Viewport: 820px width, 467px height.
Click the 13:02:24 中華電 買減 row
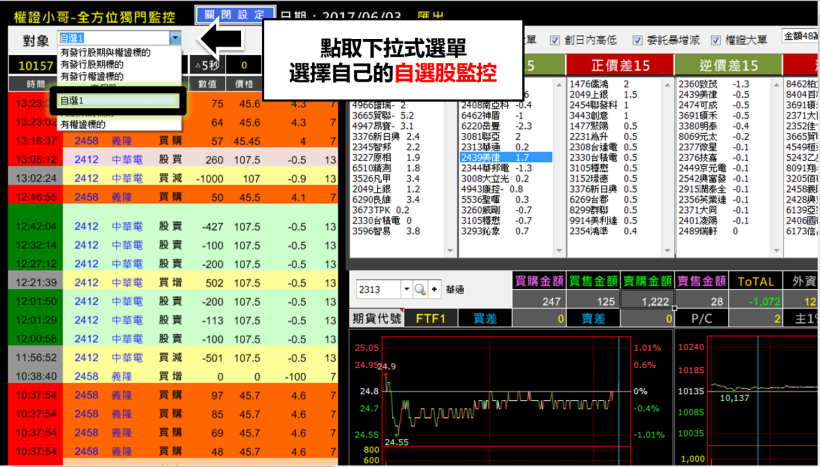click(x=173, y=178)
